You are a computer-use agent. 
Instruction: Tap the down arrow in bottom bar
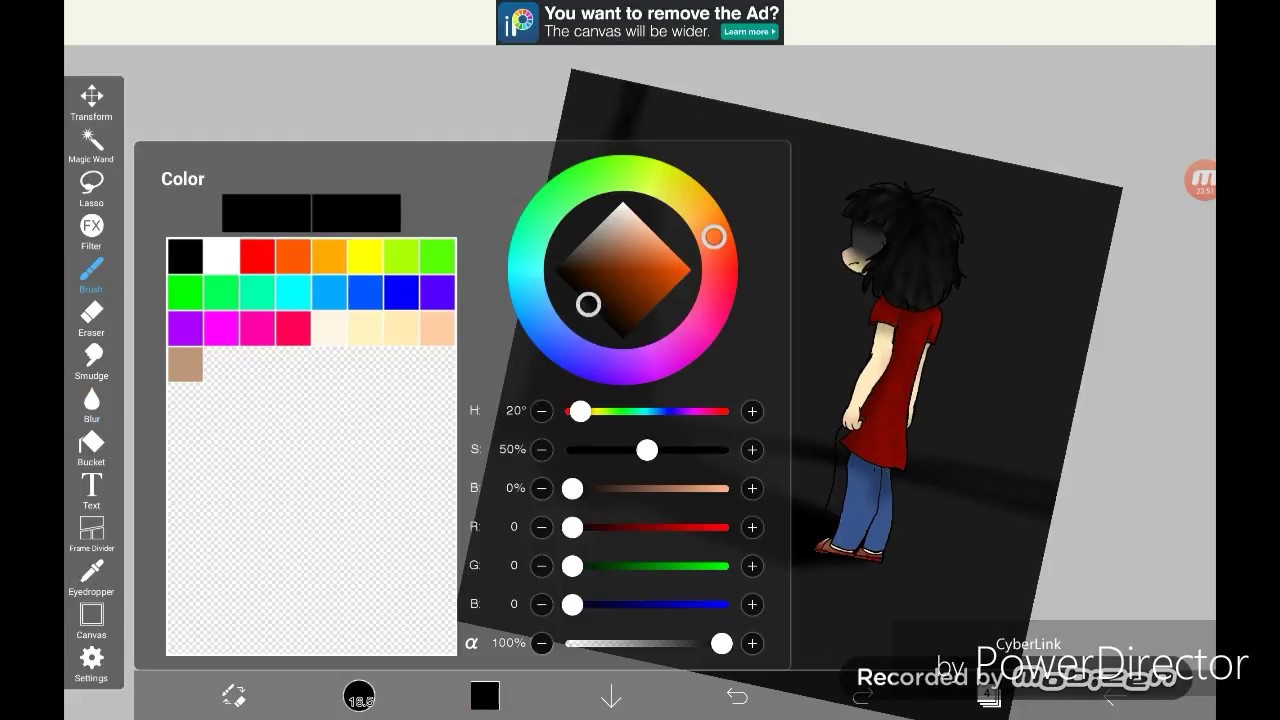(611, 696)
